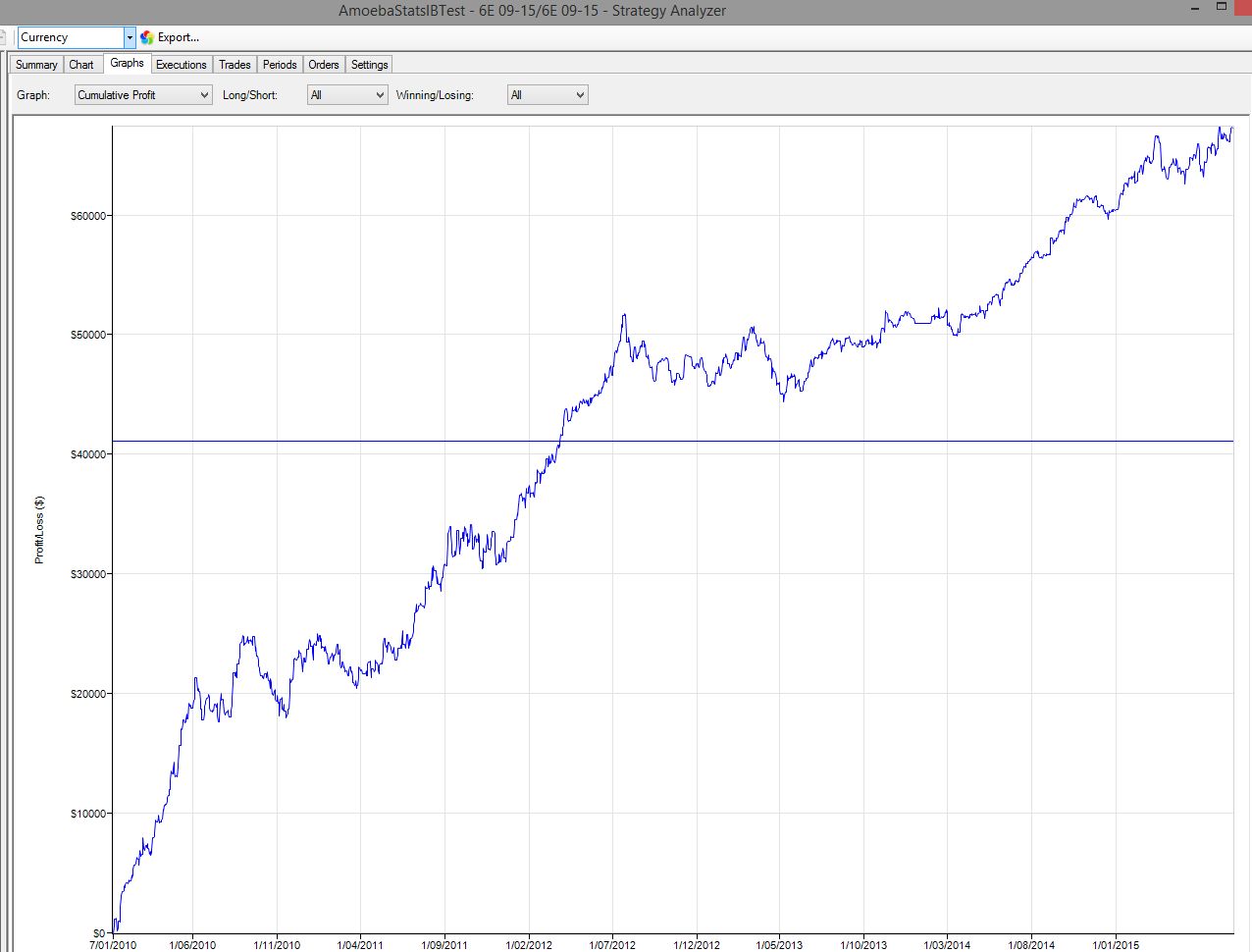Click the Export... button label
This screenshot has height=952, width=1252.
pos(179,37)
